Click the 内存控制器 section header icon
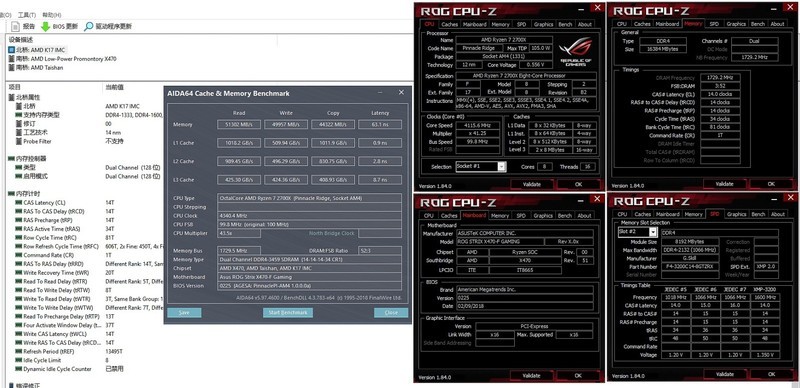This screenshot has height=388, width=800. coord(11,159)
